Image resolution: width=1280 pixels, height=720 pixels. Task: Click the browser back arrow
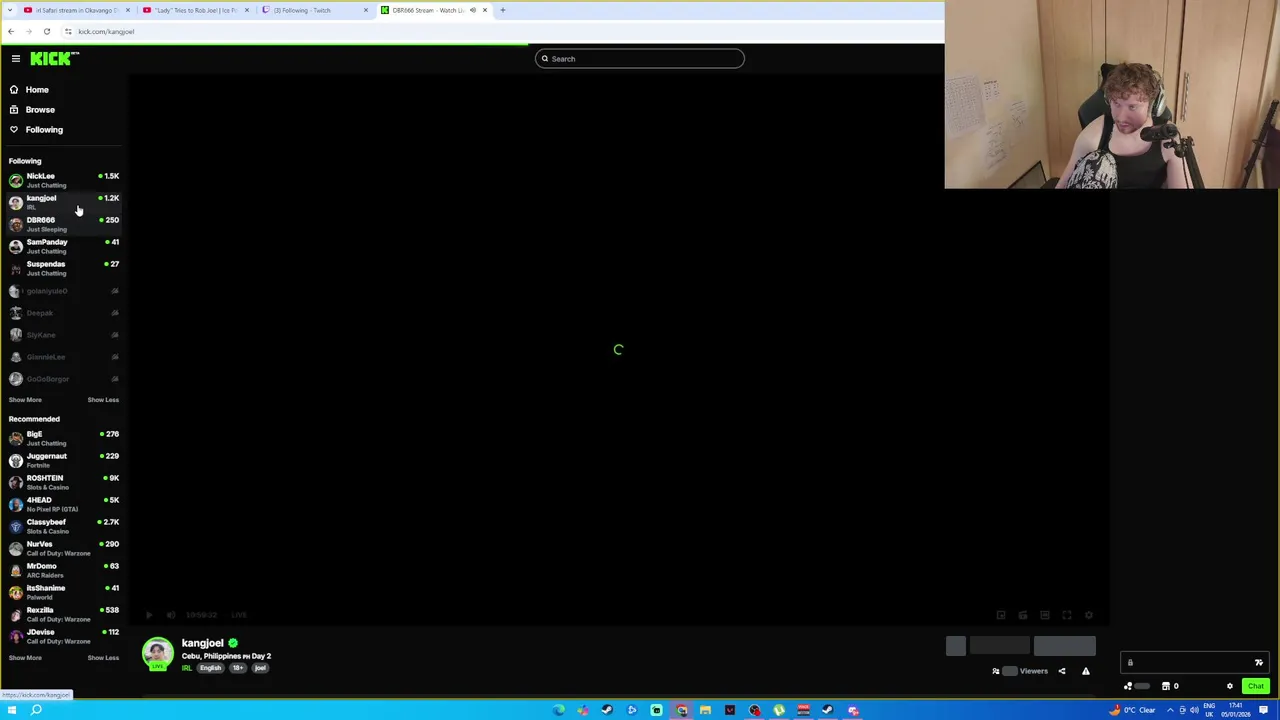click(11, 31)
